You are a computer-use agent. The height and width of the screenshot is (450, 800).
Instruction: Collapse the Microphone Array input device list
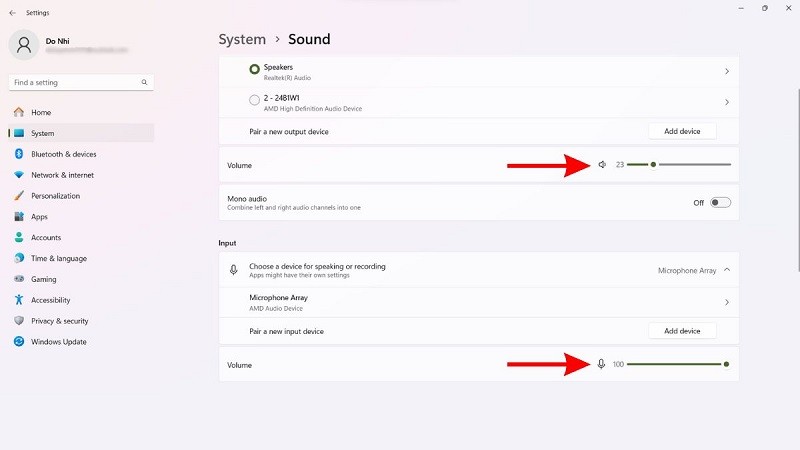coord(726,270)
